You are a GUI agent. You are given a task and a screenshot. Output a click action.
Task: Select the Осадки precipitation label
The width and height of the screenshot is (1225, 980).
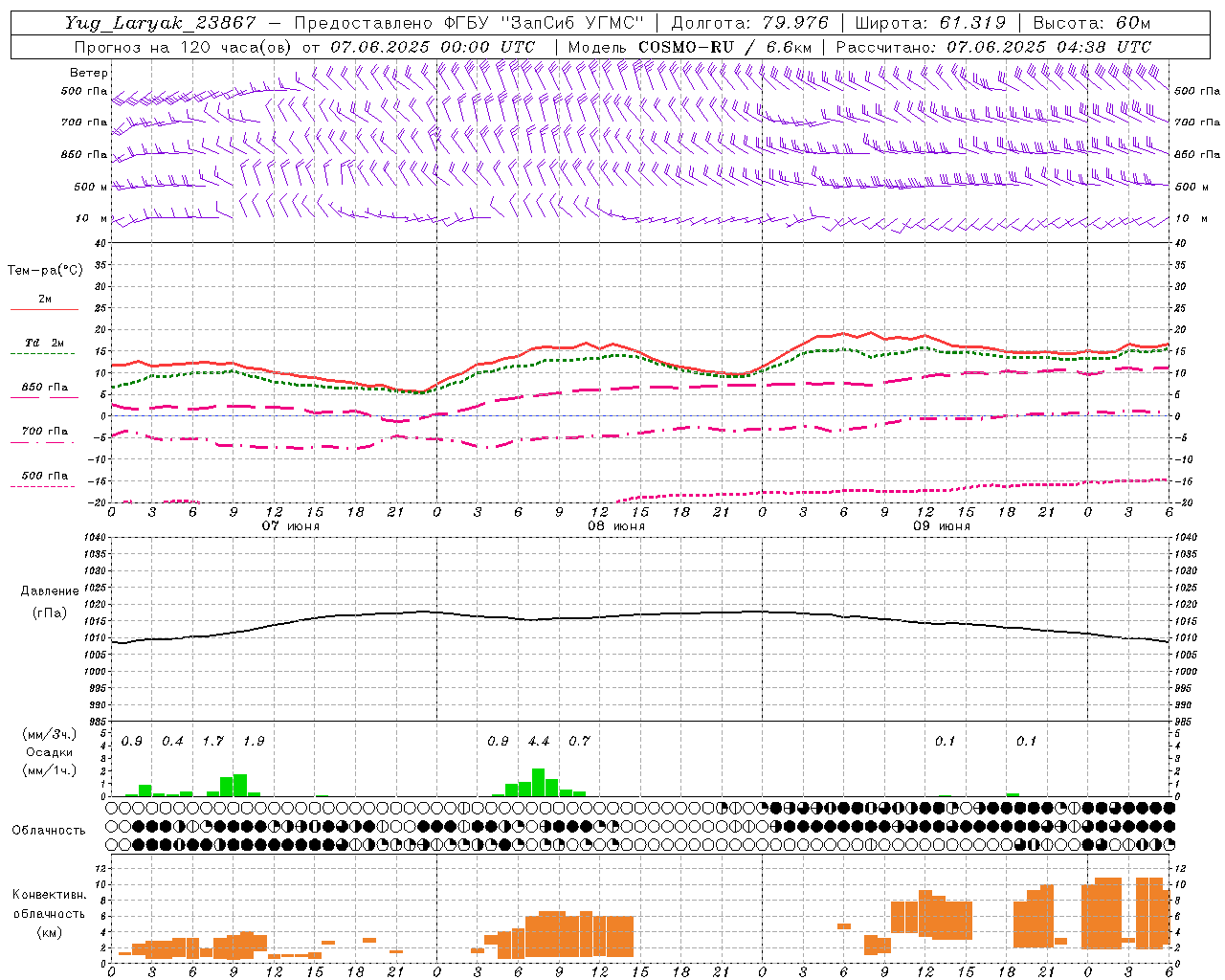click(49, 752)
